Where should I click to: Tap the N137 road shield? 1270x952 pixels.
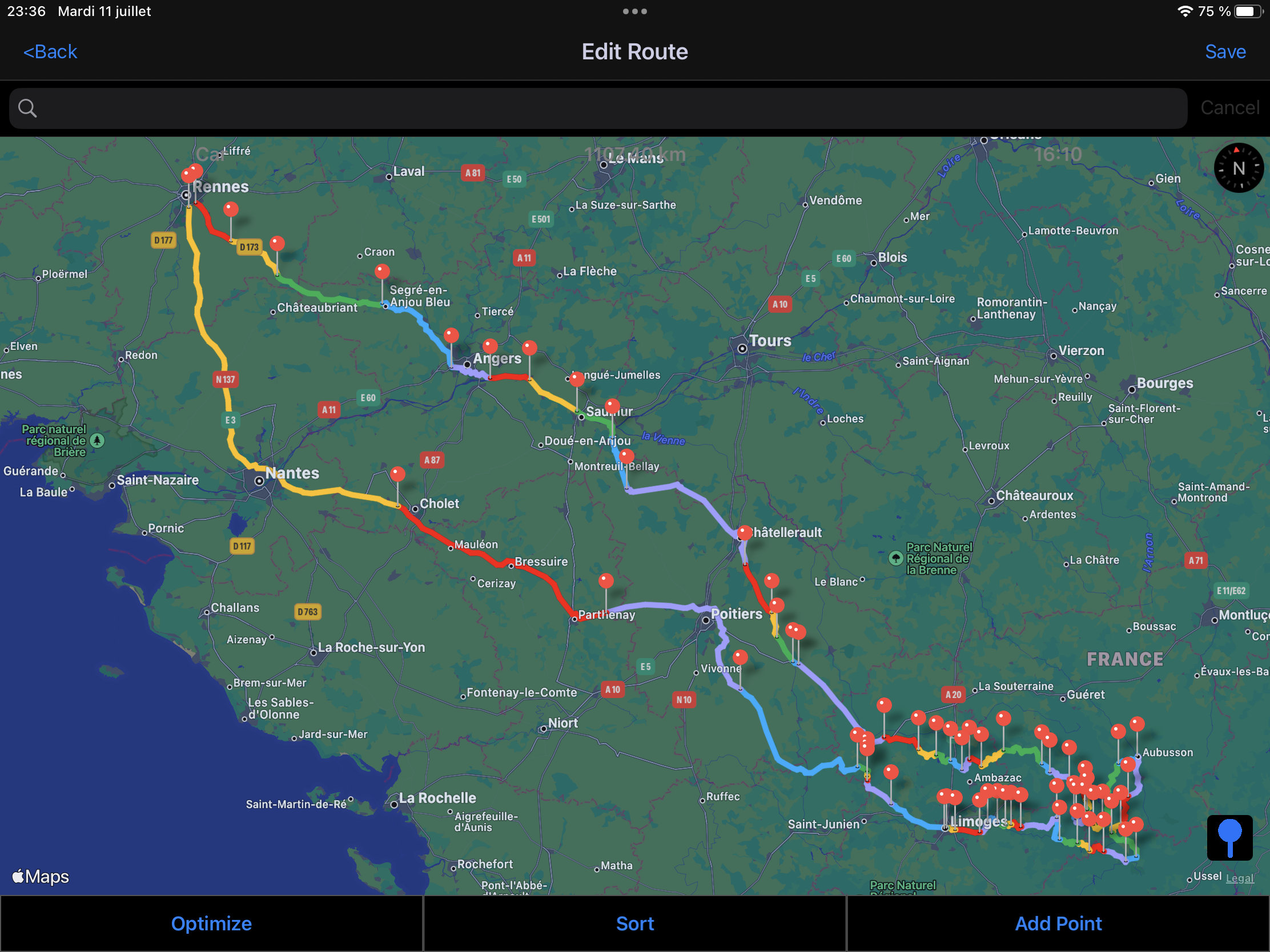coord(225,380)
